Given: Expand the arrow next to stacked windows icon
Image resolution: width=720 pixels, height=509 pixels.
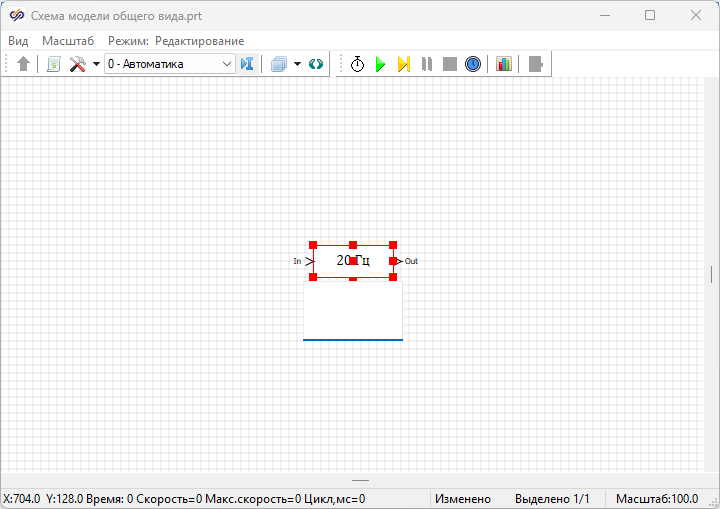Looking at the screenshot, I should 297,64.
